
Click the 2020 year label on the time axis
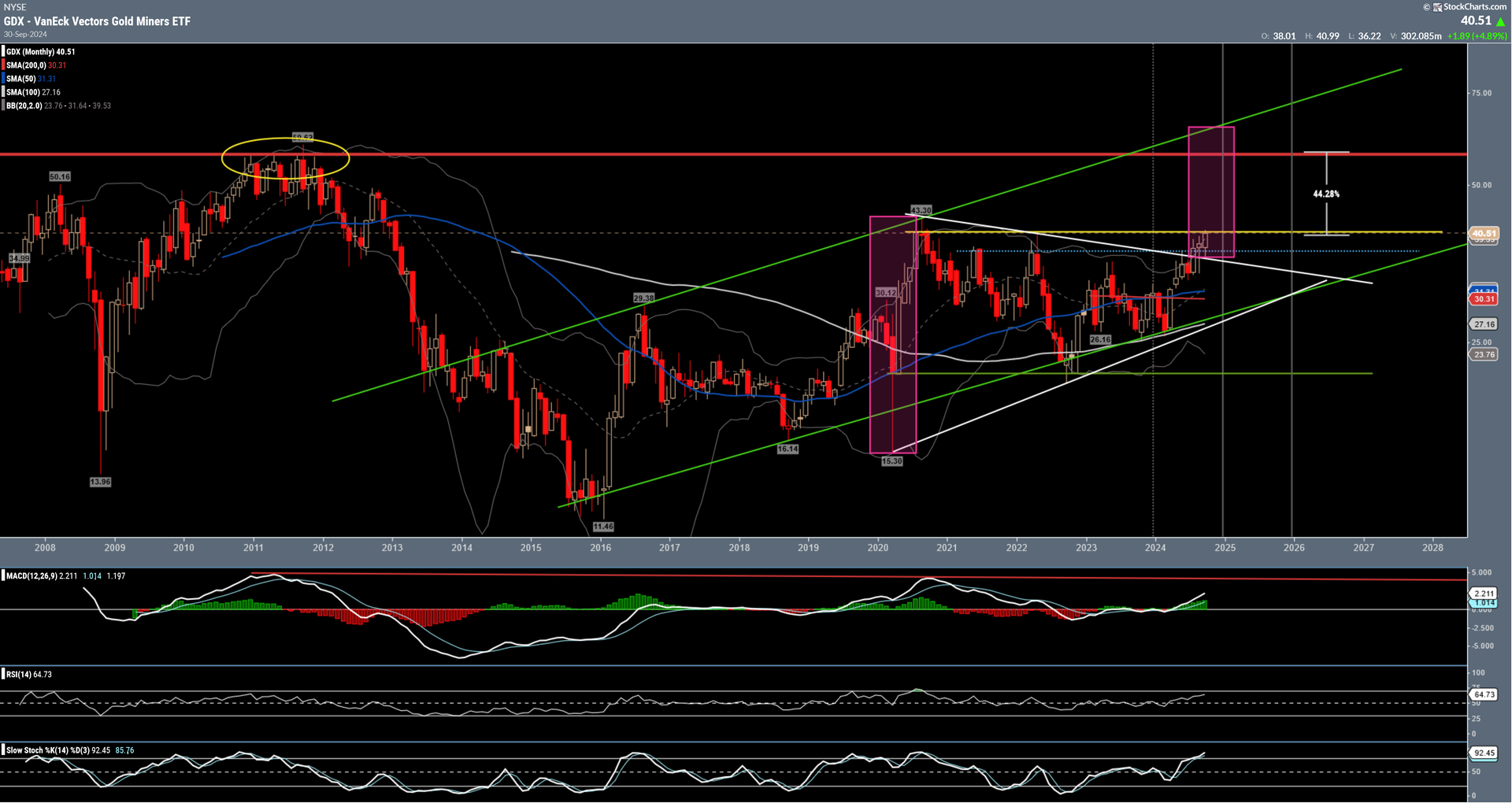coord(878,548)
